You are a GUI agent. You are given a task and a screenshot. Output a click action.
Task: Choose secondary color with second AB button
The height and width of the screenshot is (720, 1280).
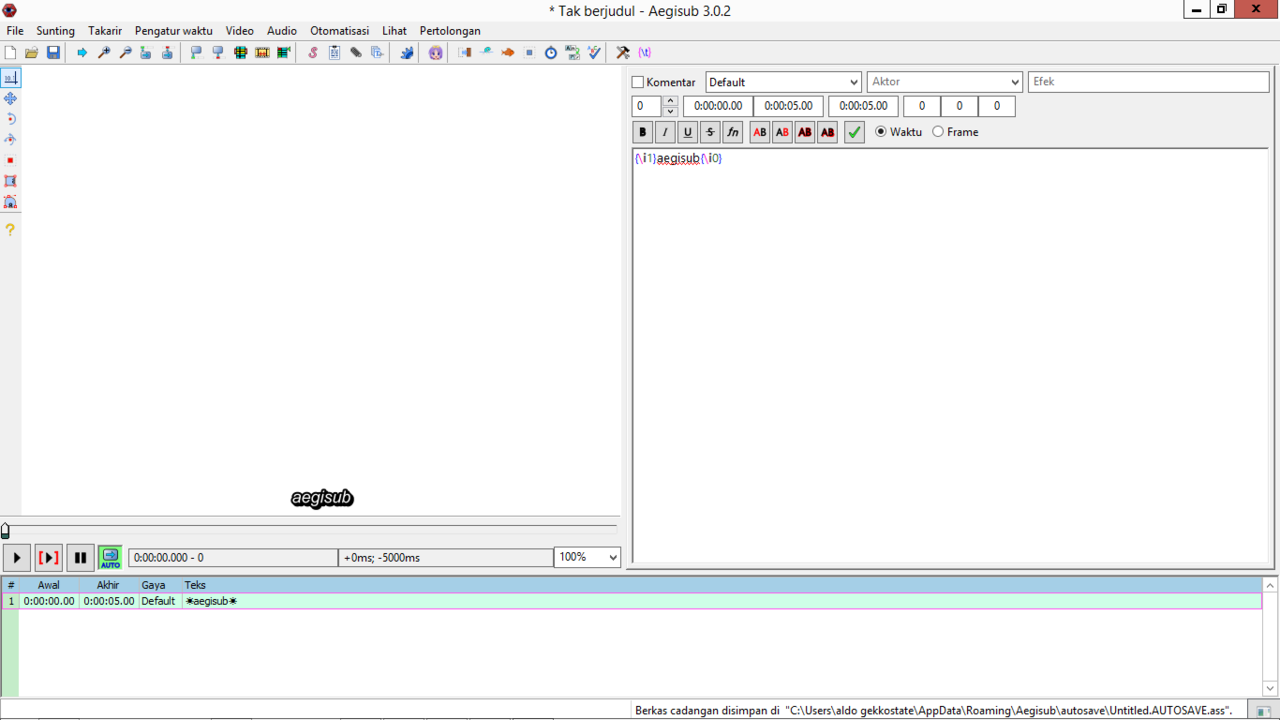(782, 132)
